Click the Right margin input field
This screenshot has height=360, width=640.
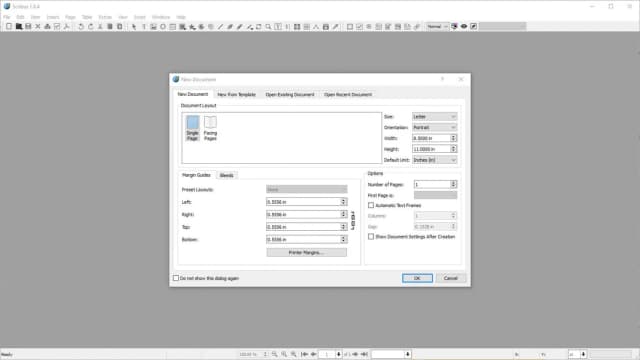(x=304, y=214)
